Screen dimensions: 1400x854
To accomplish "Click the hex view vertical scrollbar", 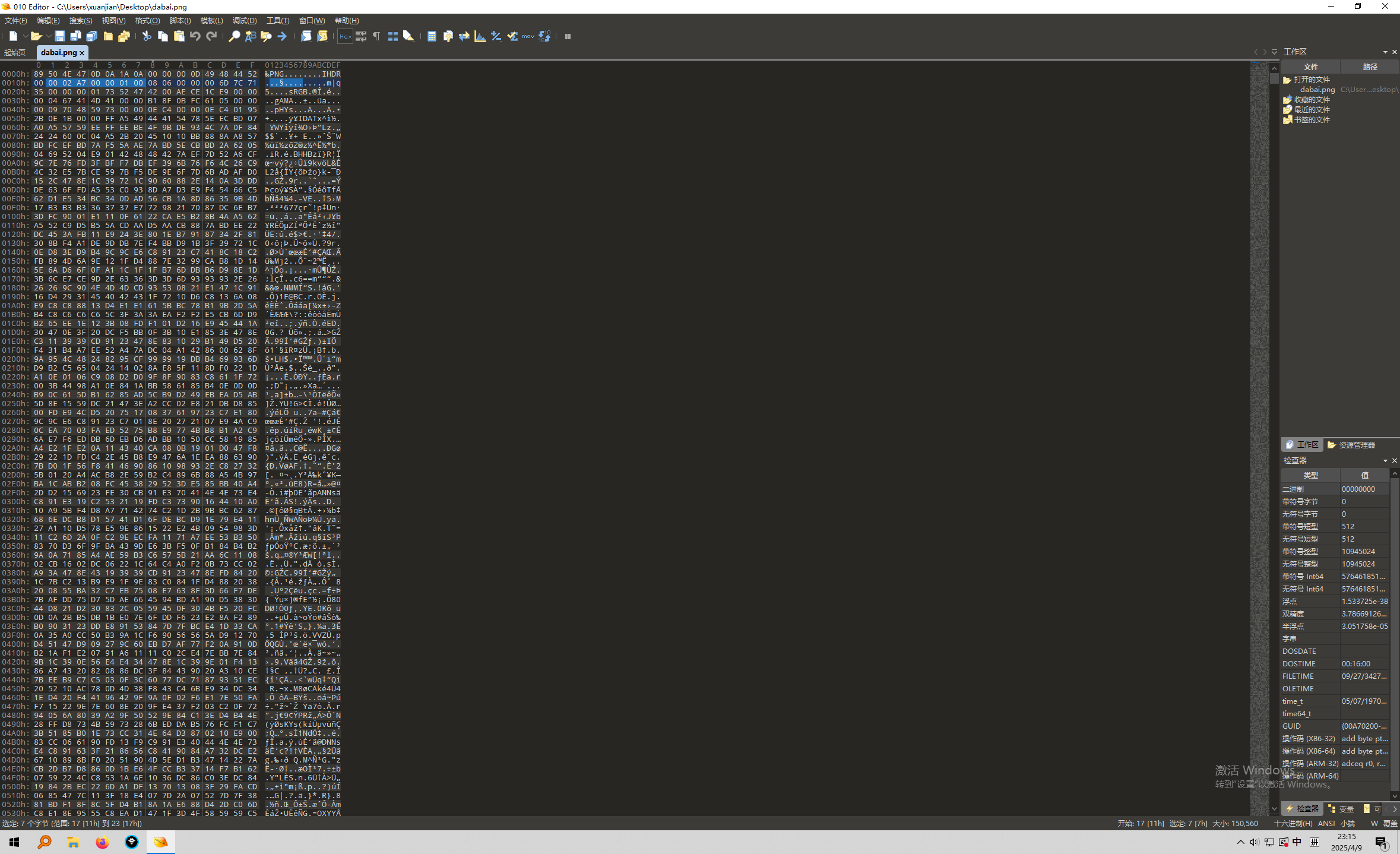I will 1274,416.
